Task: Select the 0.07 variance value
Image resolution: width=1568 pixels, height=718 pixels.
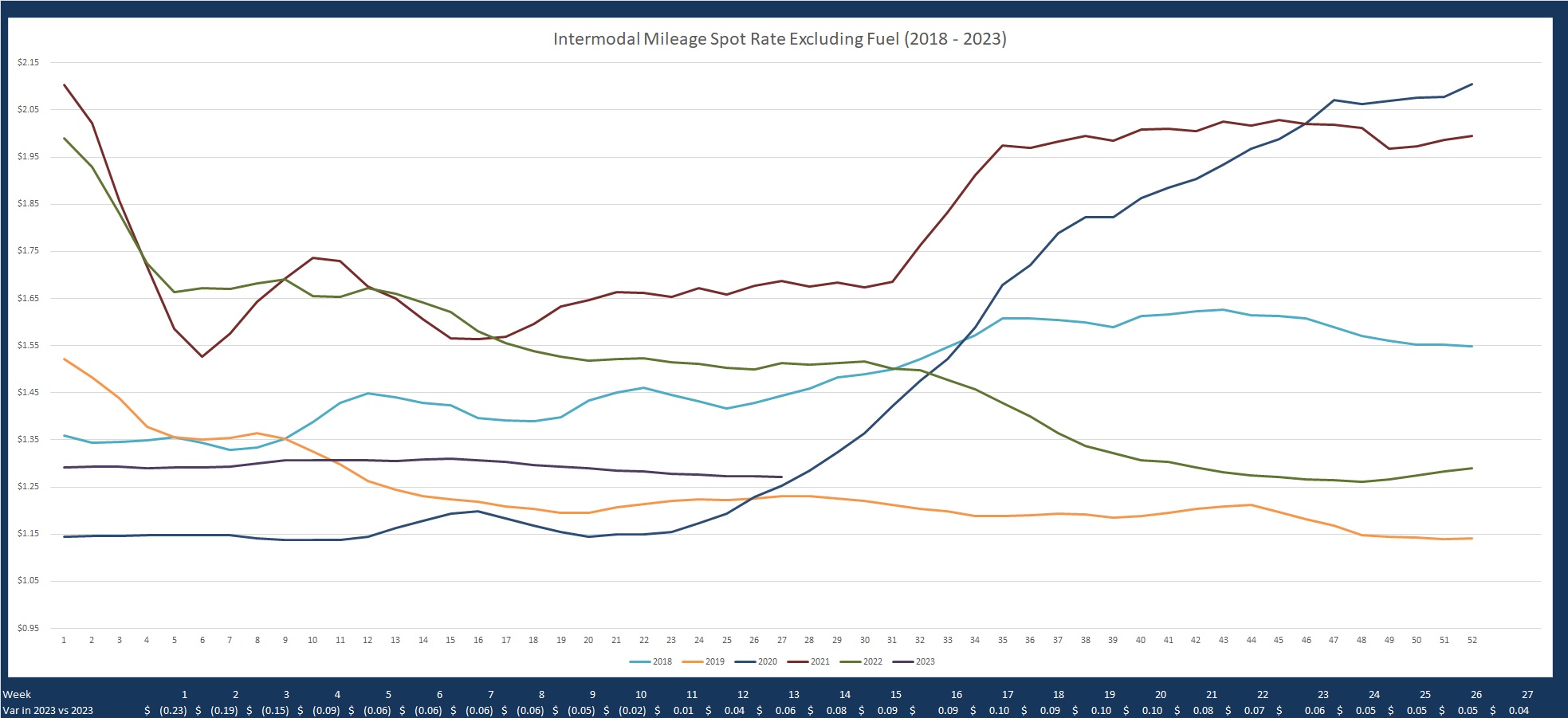Action: [1254, 710]
